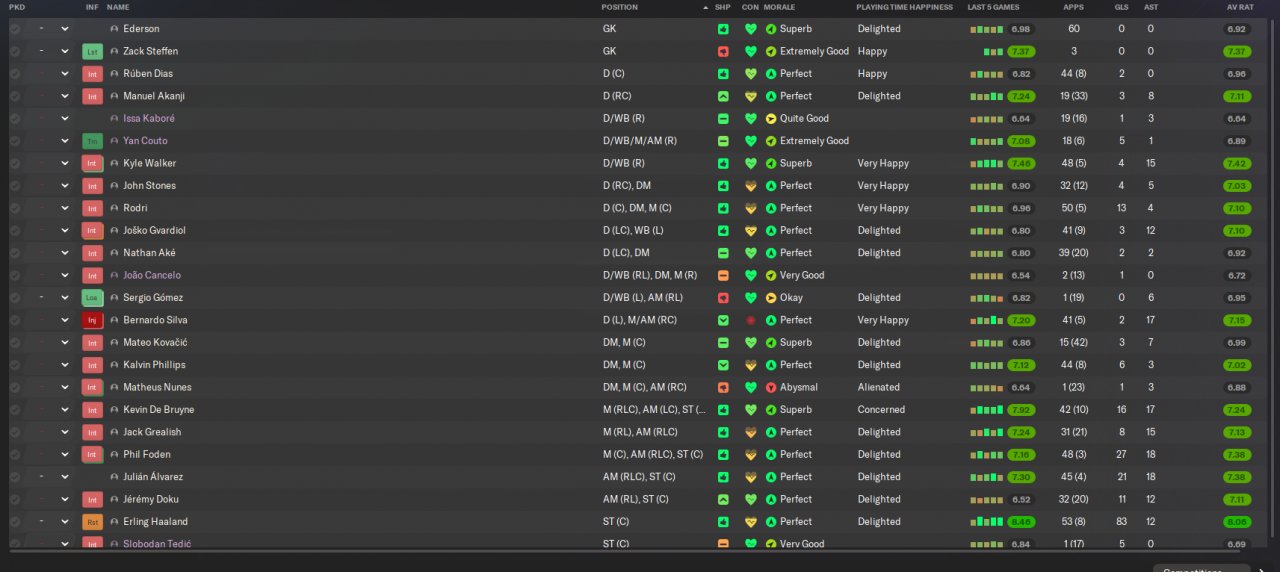This screenshot has height=572, width=1280.
Task: Click Kyle Walker's red 'Int' status badge
Action: pos(93,163)
